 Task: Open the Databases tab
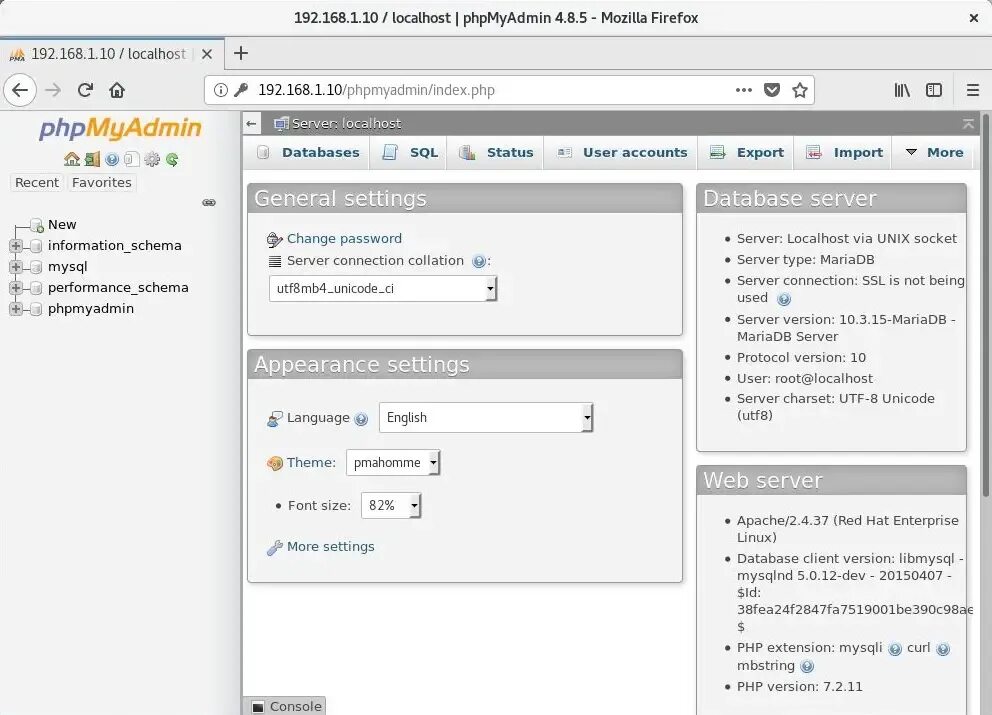click(x=308, y=152)
